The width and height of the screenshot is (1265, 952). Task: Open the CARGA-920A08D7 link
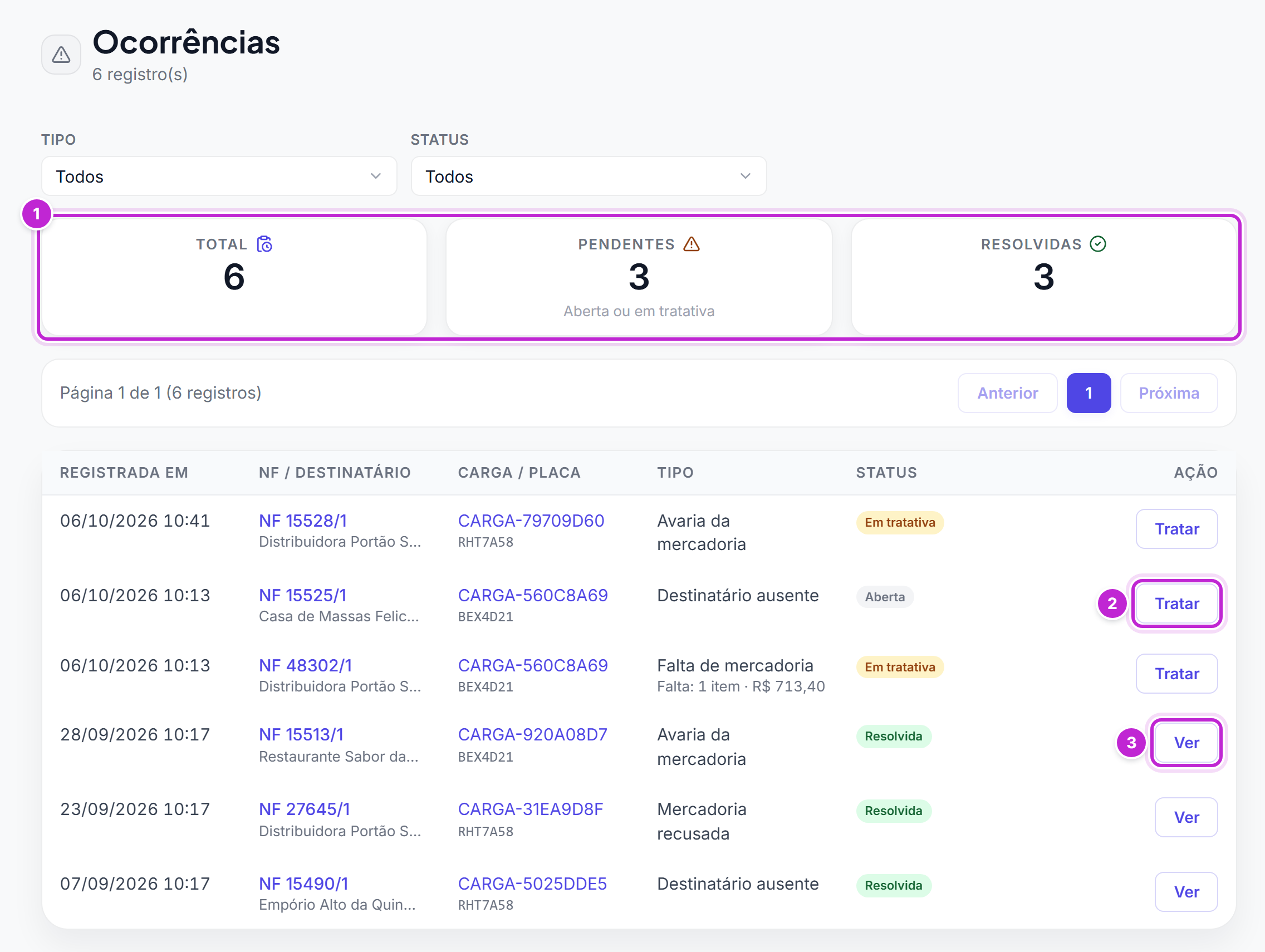[532, 734]
